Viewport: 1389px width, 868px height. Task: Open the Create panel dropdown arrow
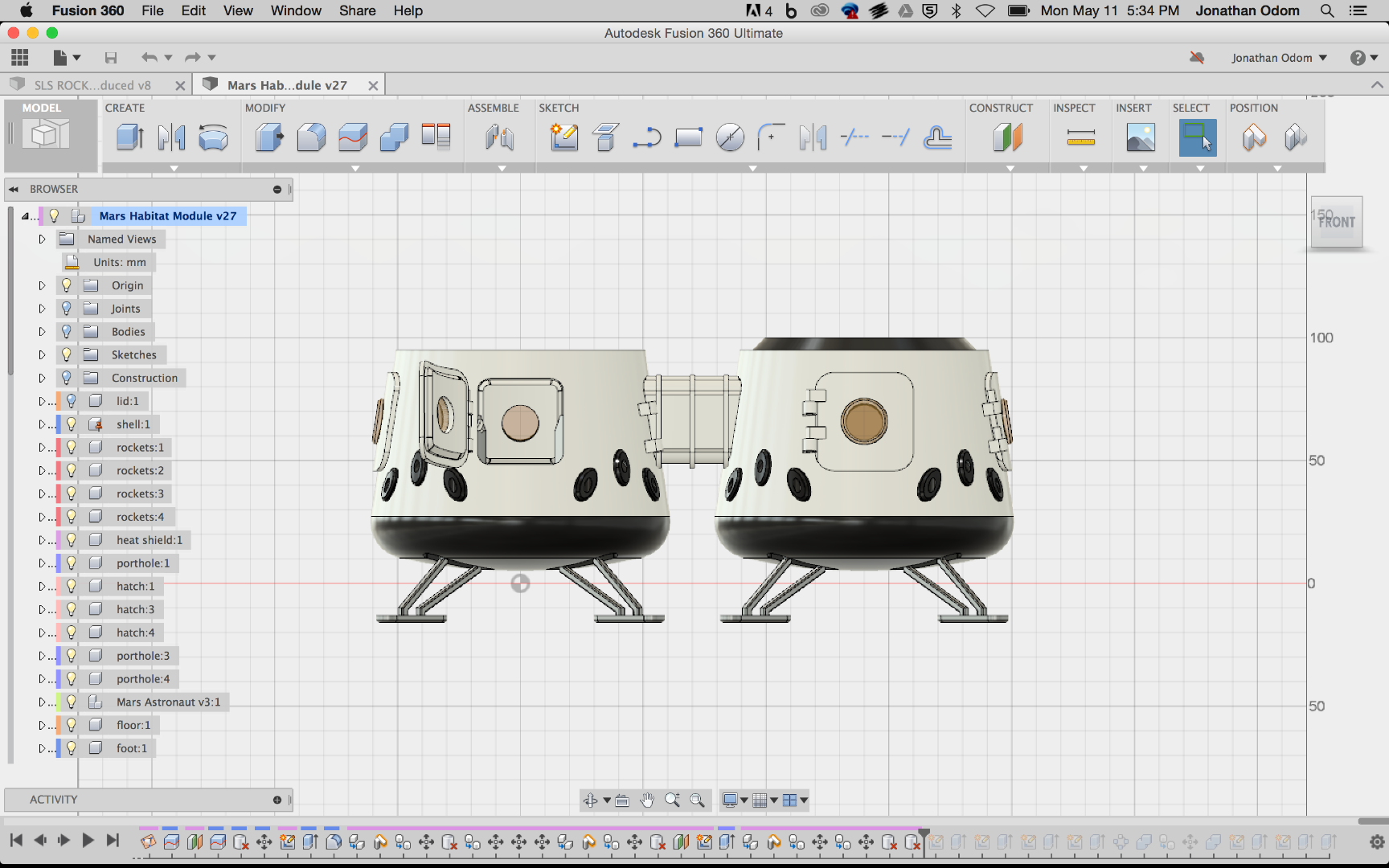click(x=174, y=168)
